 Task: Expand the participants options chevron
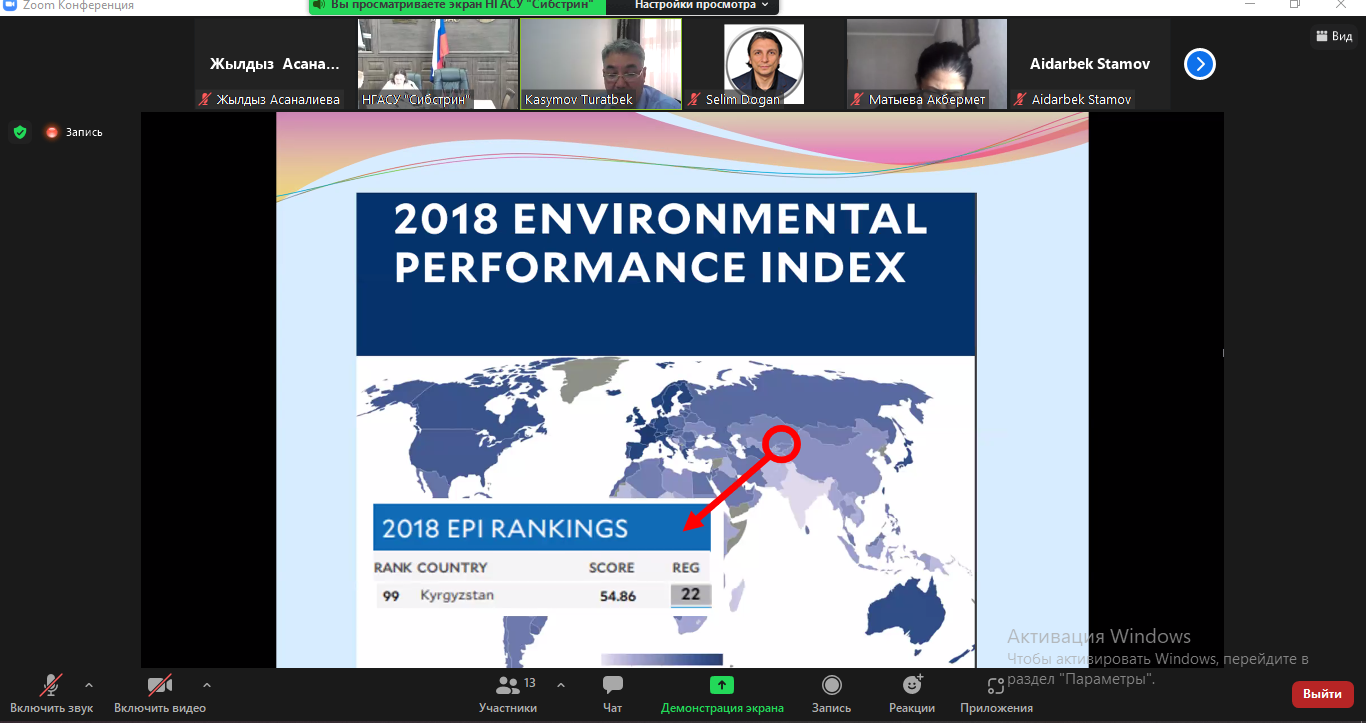click(560, 685)
